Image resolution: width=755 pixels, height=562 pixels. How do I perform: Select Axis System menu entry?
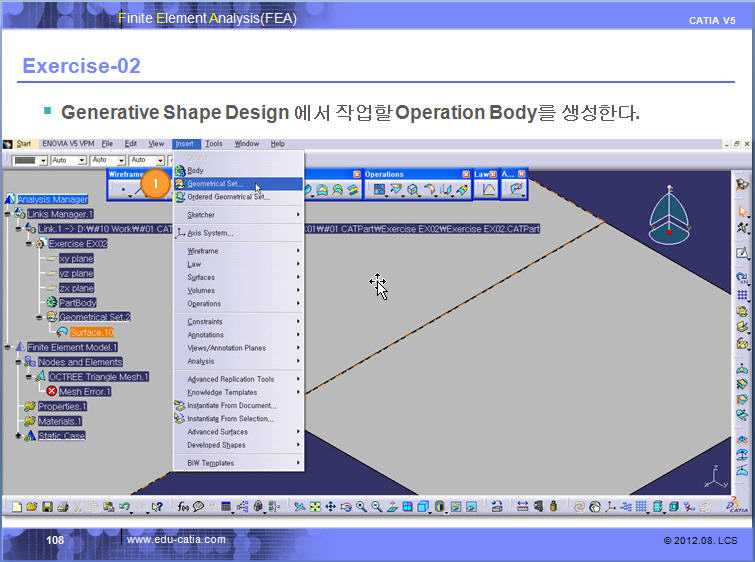[238, 233]
